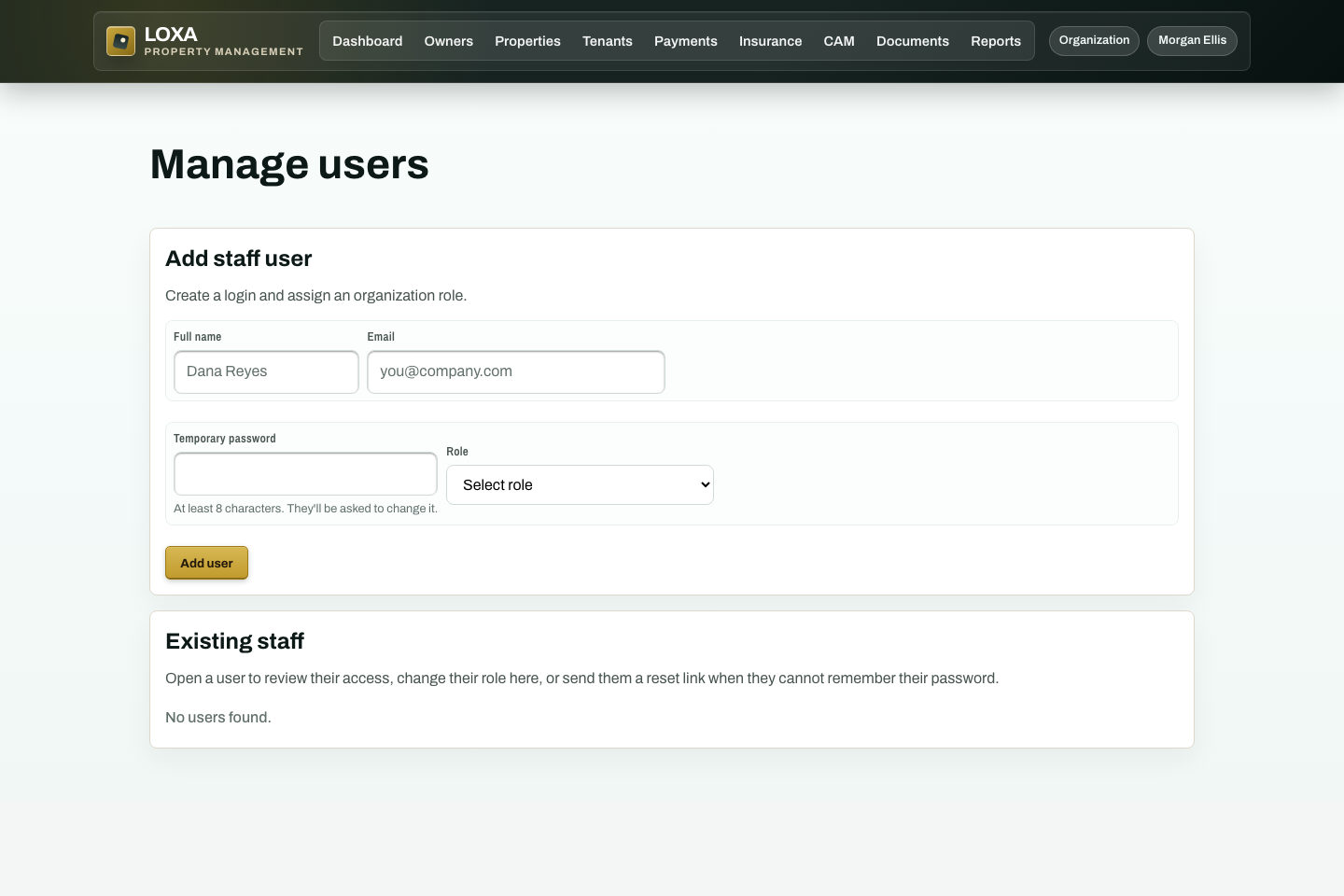The image size is (1344, 896).
Task: Open the CAM nav item
Action: coord(839,41)
